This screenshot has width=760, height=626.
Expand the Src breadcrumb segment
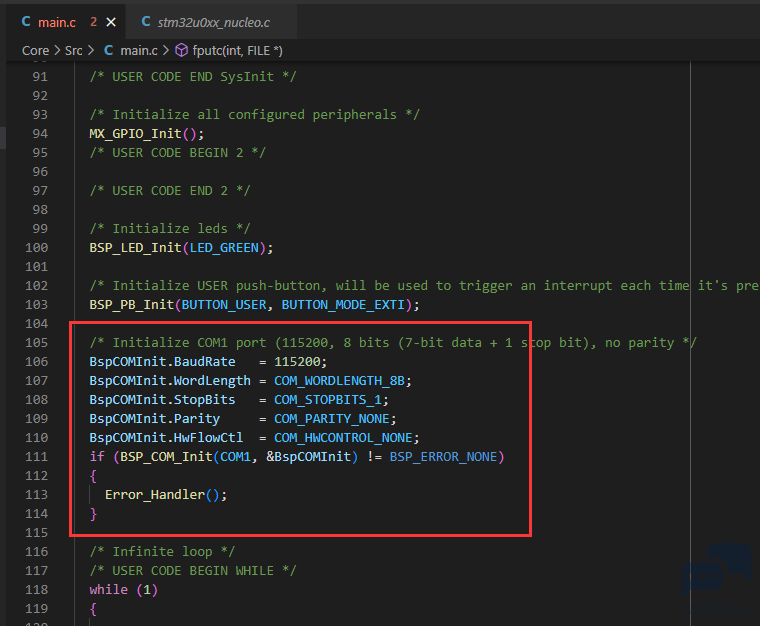(74, 50)
